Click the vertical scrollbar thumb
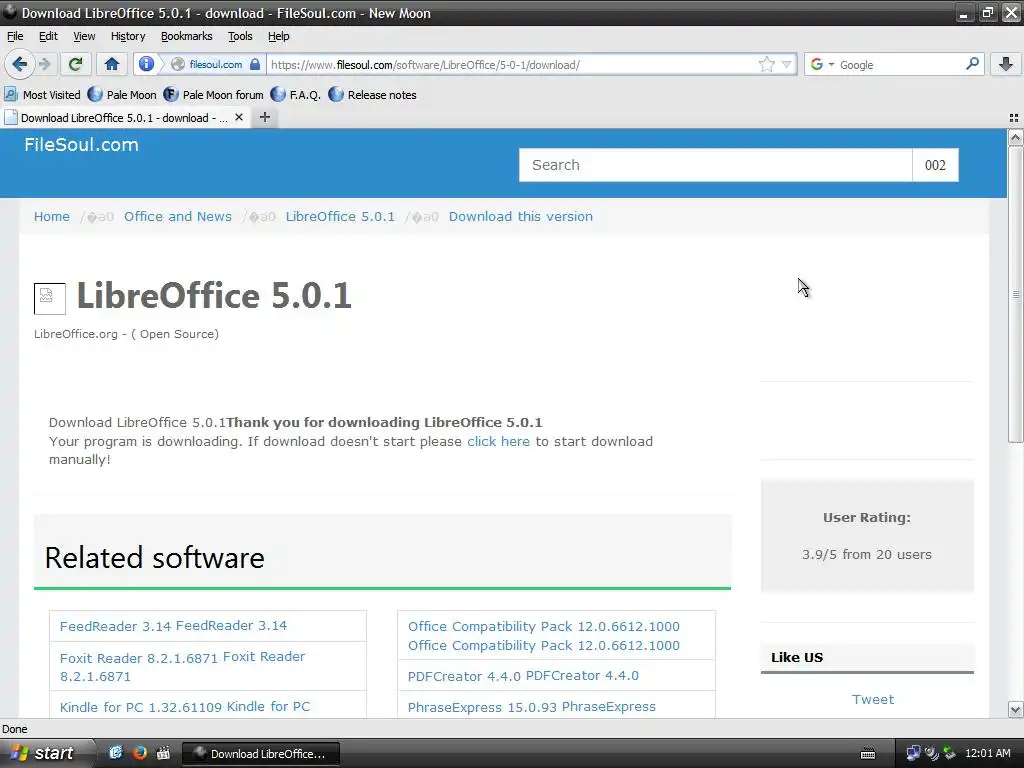 (1015, 294)
